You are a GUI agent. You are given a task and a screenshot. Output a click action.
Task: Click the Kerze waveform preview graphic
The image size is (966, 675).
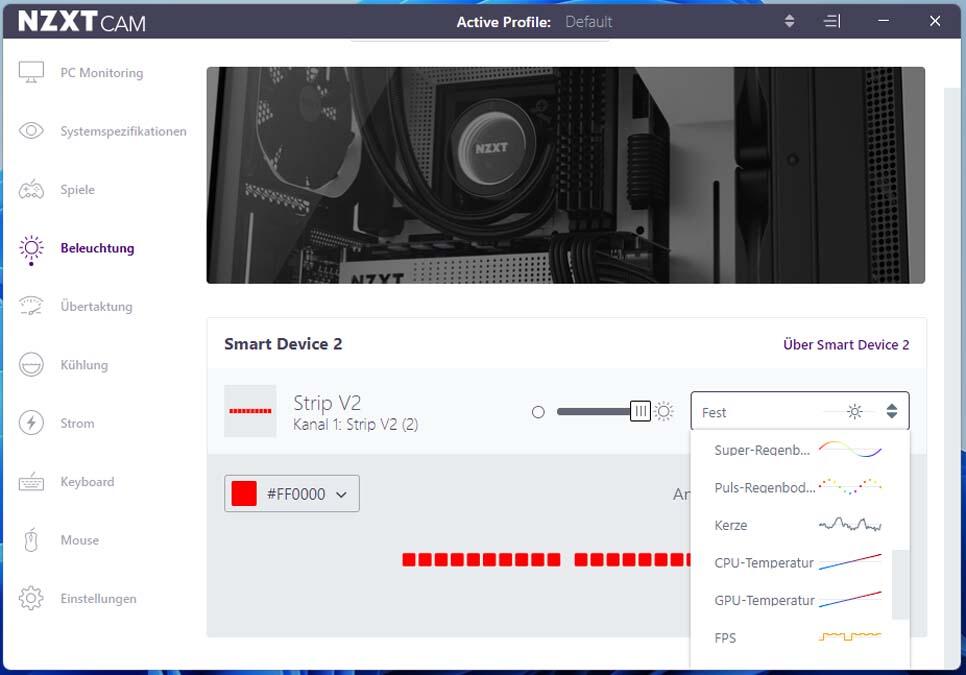[x=850, y=525]
